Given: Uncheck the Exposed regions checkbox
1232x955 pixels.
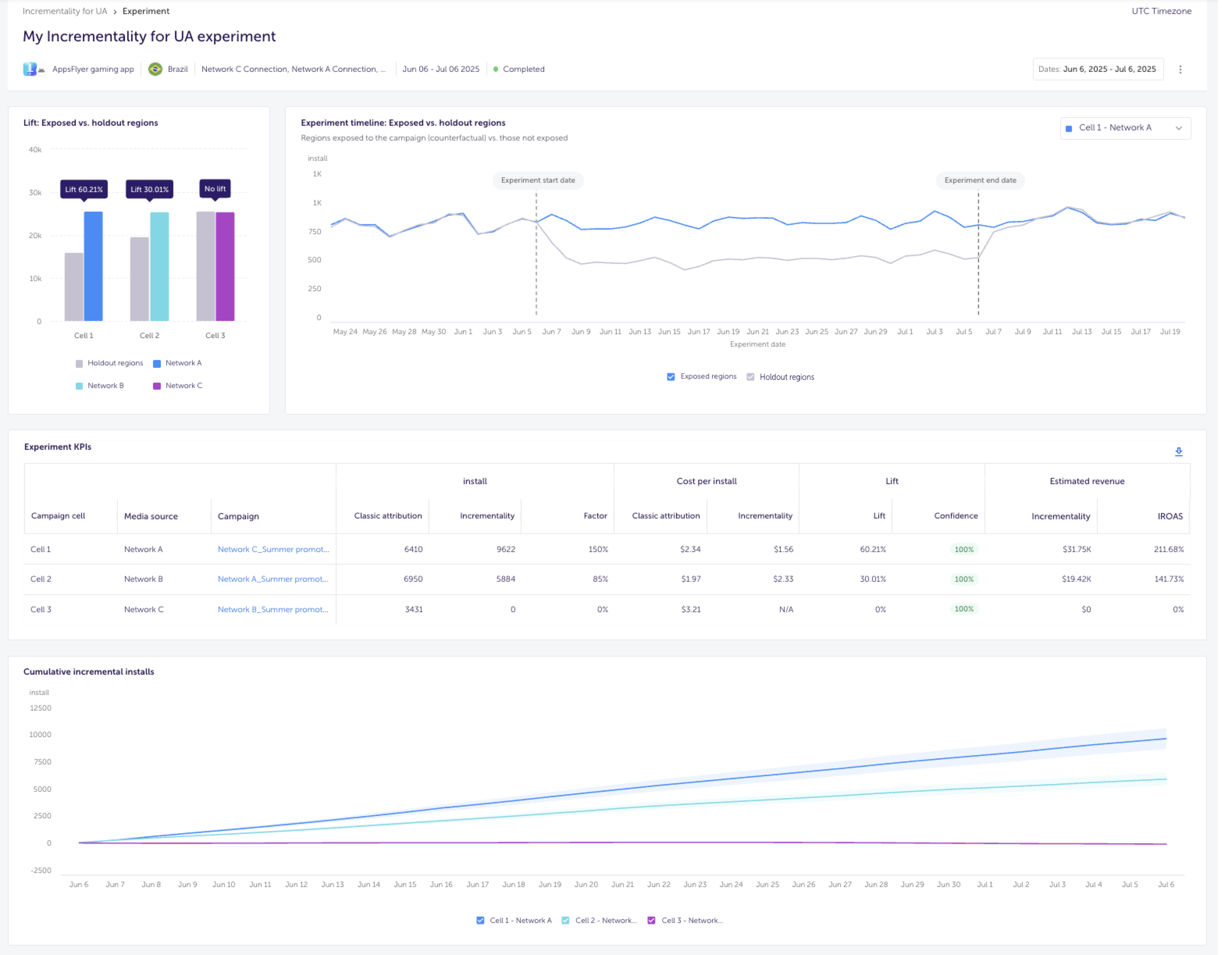Looking at the screenshot, I should point(671,377).
